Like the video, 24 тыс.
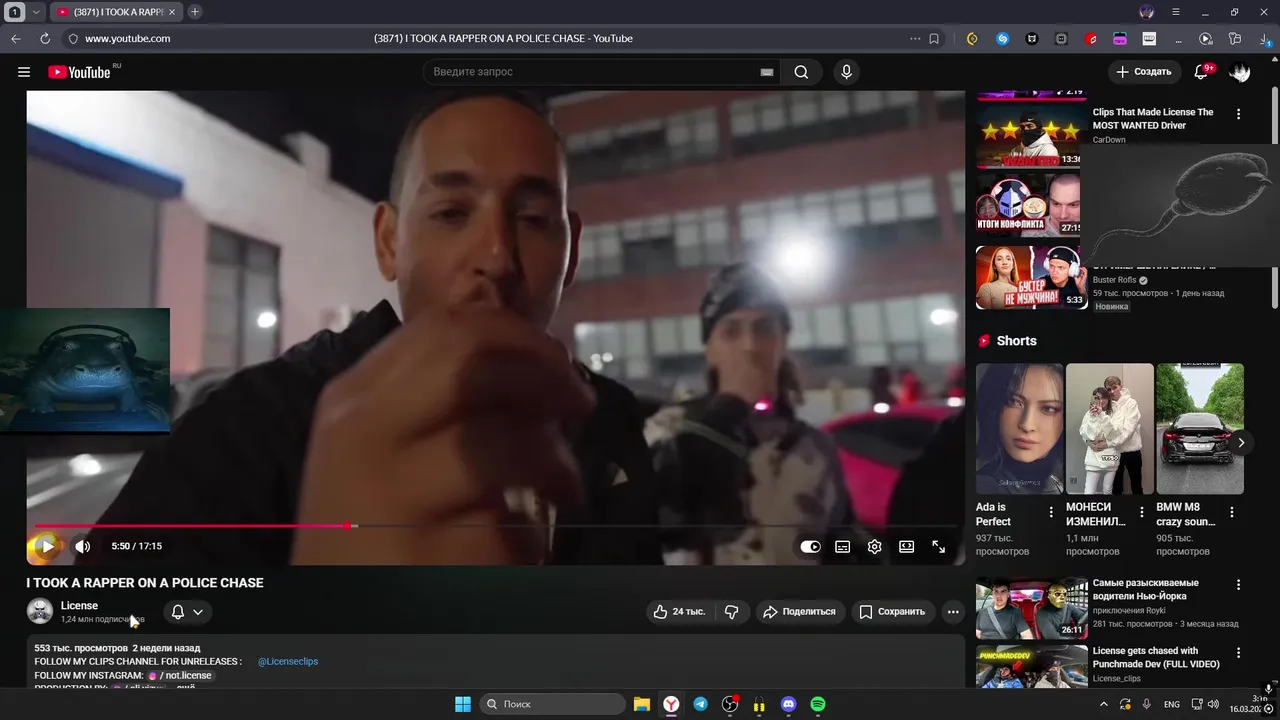The width and height of the screenshot is (1280, 720). [679, 612]
